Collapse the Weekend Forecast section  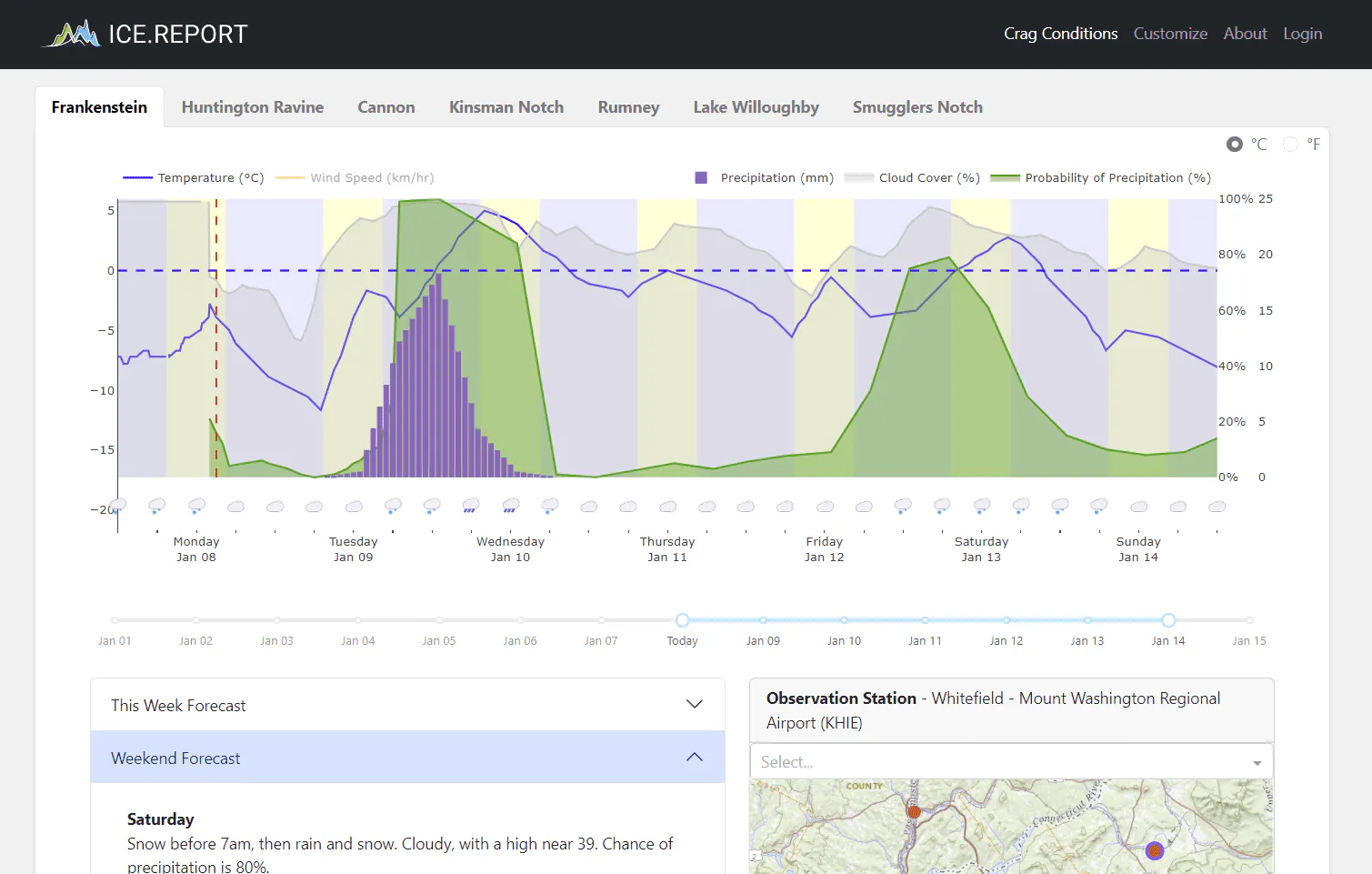coord(407,758)
